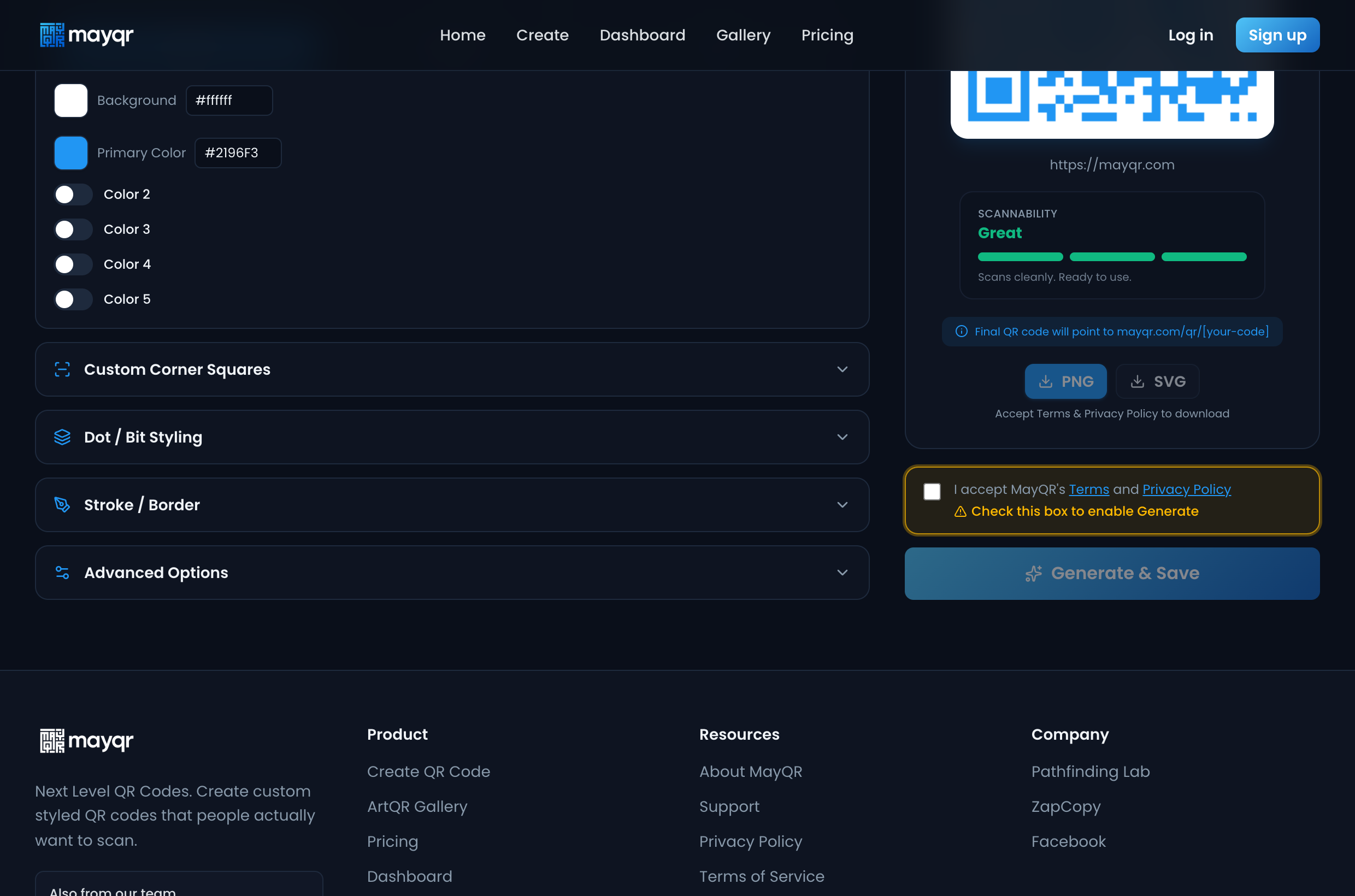Open the Stroke / Border chevron
Screen dimensions: 1355x896
click(x=842, y=505)
